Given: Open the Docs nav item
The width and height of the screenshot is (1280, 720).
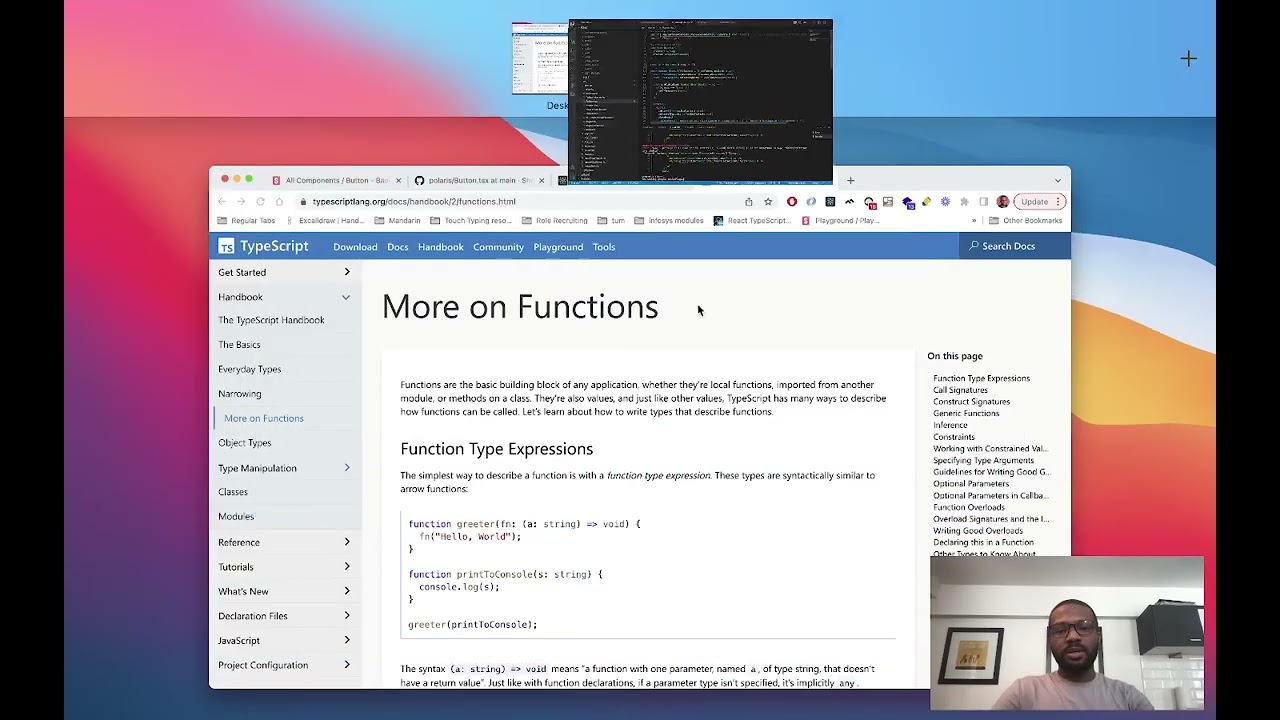Looking at the screenshot, I should pos(398,247).
